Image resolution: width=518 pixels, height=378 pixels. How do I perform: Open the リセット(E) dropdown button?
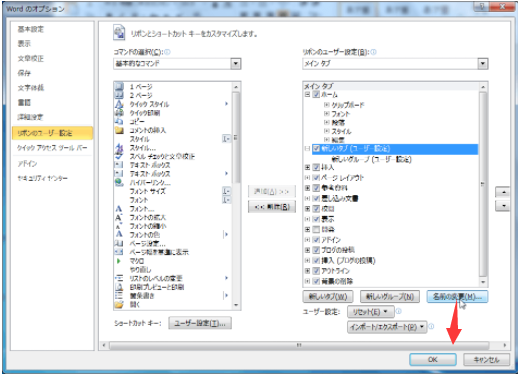pyautogui.click(x=371, y=312)
